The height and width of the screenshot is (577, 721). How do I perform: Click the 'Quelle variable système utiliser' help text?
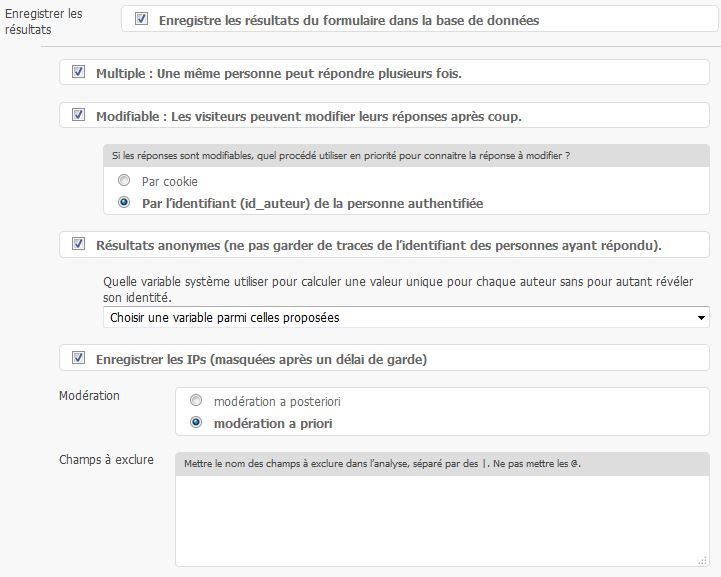pyautogui.click(x=404, y=290)
